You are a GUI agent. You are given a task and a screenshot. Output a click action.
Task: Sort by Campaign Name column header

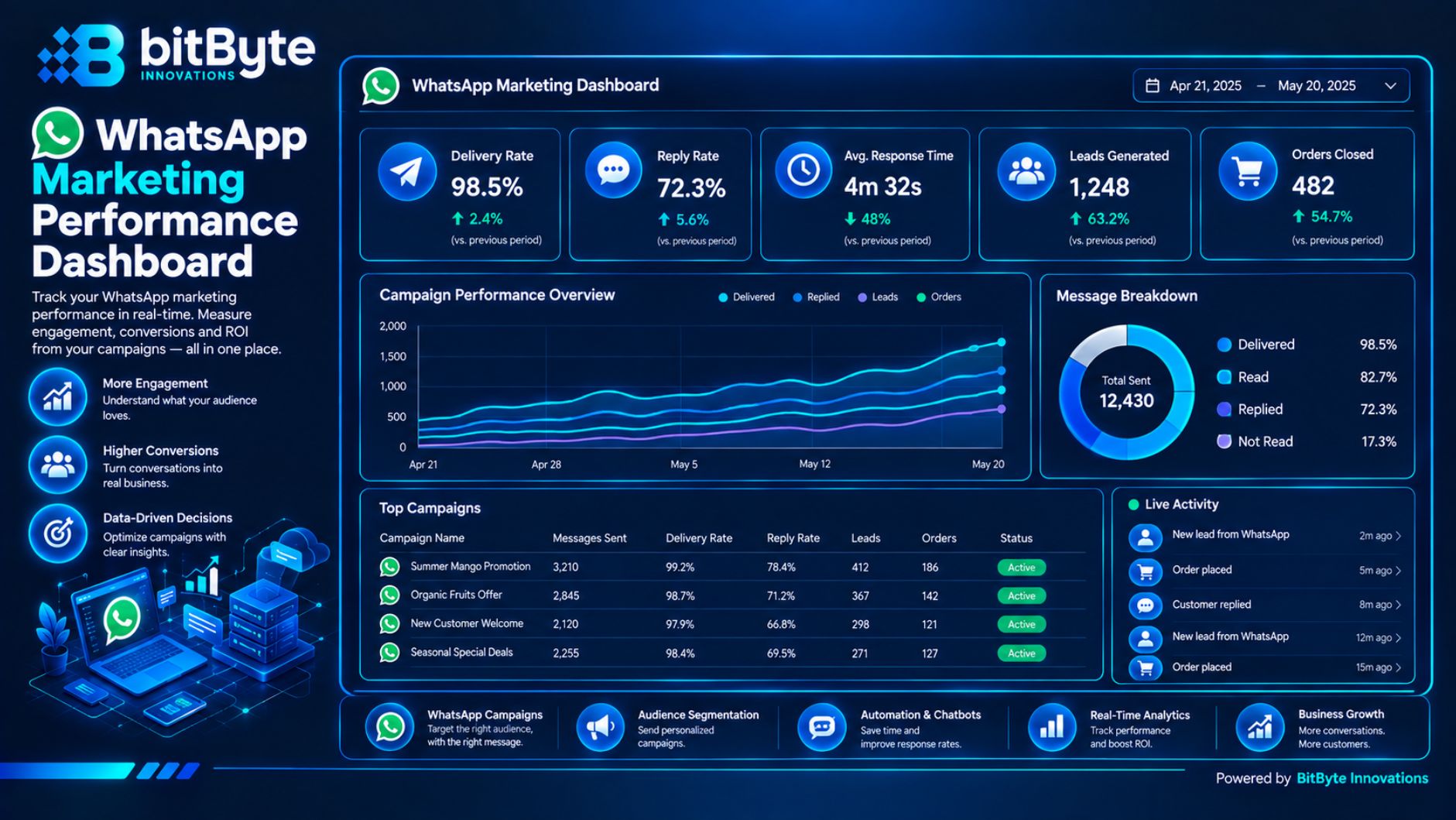(422, 538)
